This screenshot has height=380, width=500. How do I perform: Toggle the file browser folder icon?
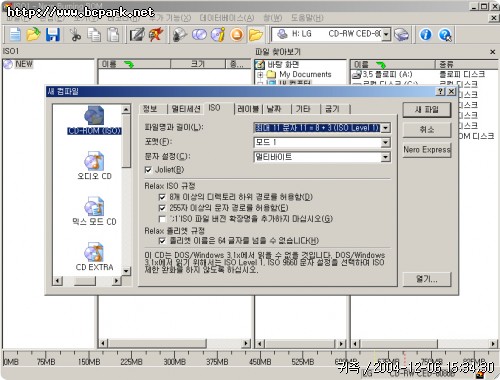(256, 34)
